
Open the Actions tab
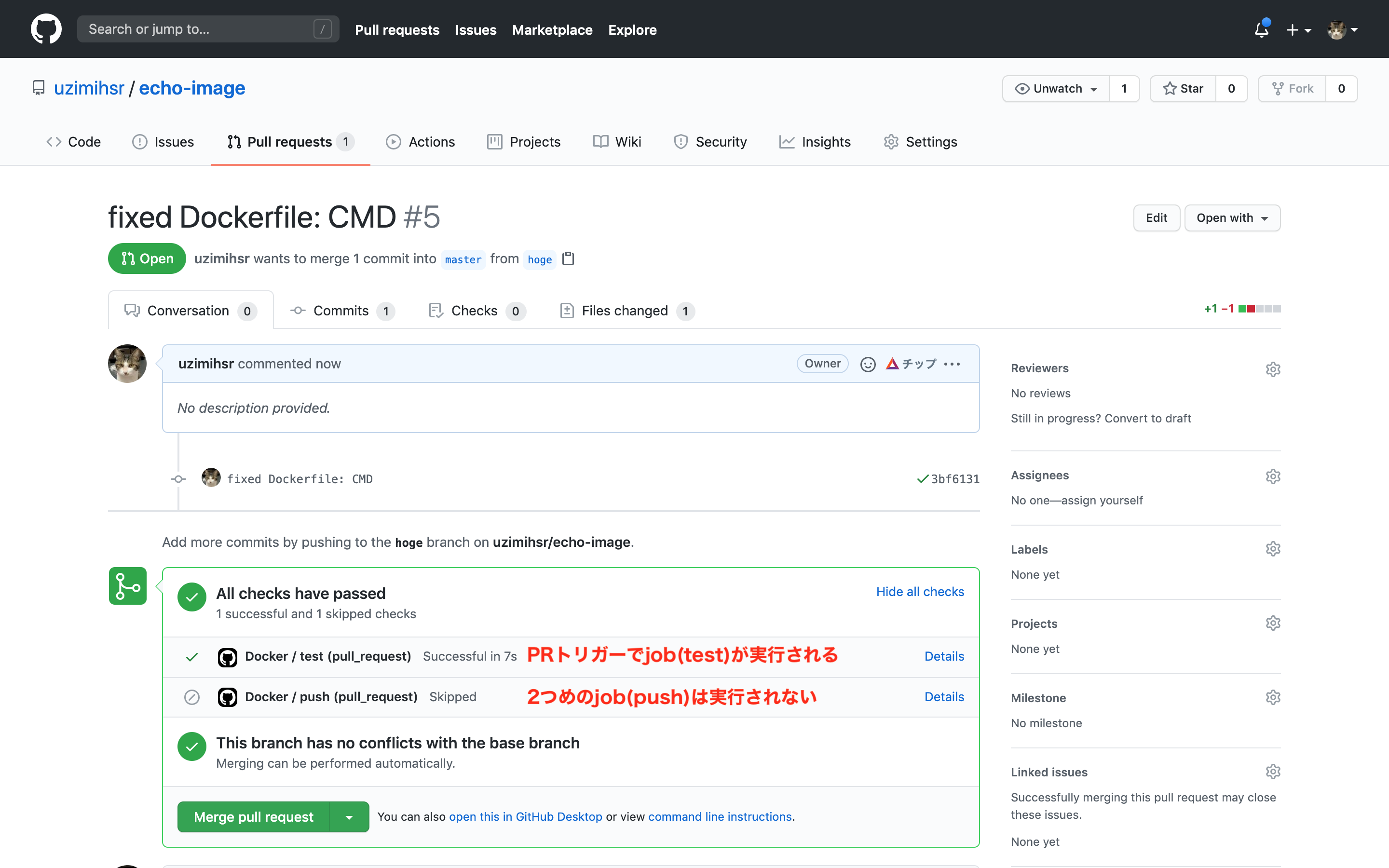click(x=421, y=142)
